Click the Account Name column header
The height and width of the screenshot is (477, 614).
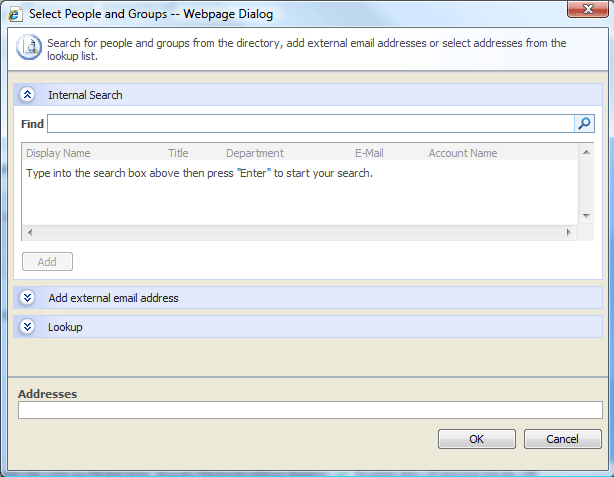tap(462, 153)
